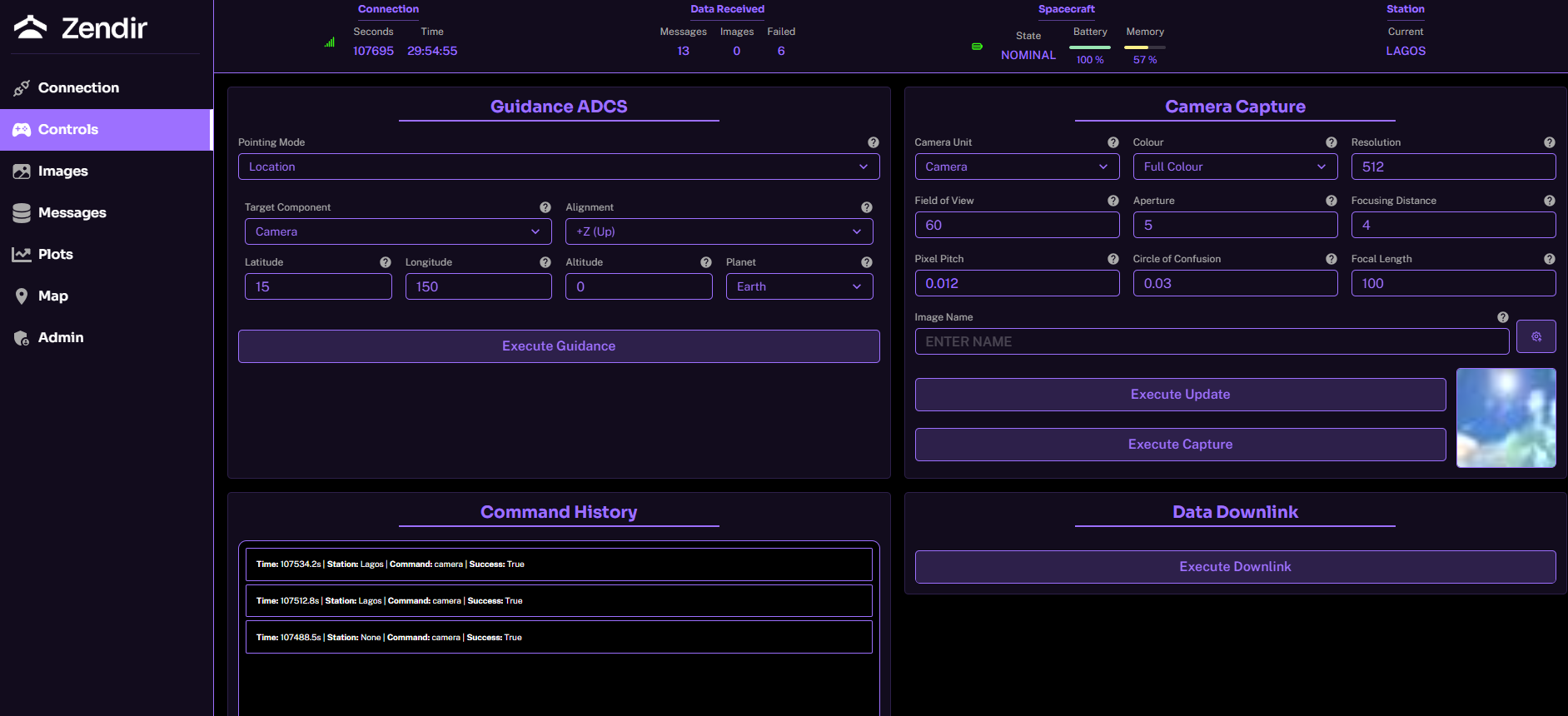The image size is (1568, 716).
Task: Switch to the Plots sidebar item
Action: [x=55, y=254]
